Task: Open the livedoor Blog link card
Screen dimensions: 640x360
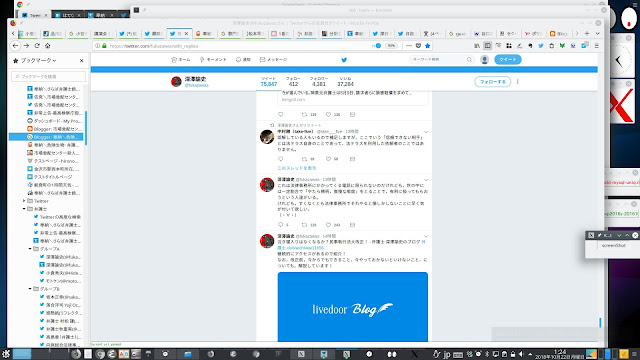Action: pos(353,307)
